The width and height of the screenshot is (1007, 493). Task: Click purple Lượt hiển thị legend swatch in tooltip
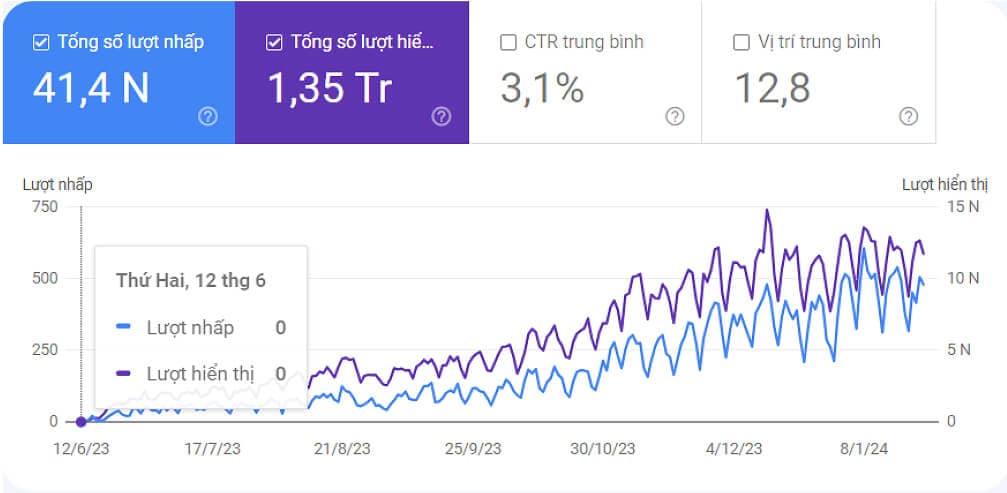click(x=124, y=373)
